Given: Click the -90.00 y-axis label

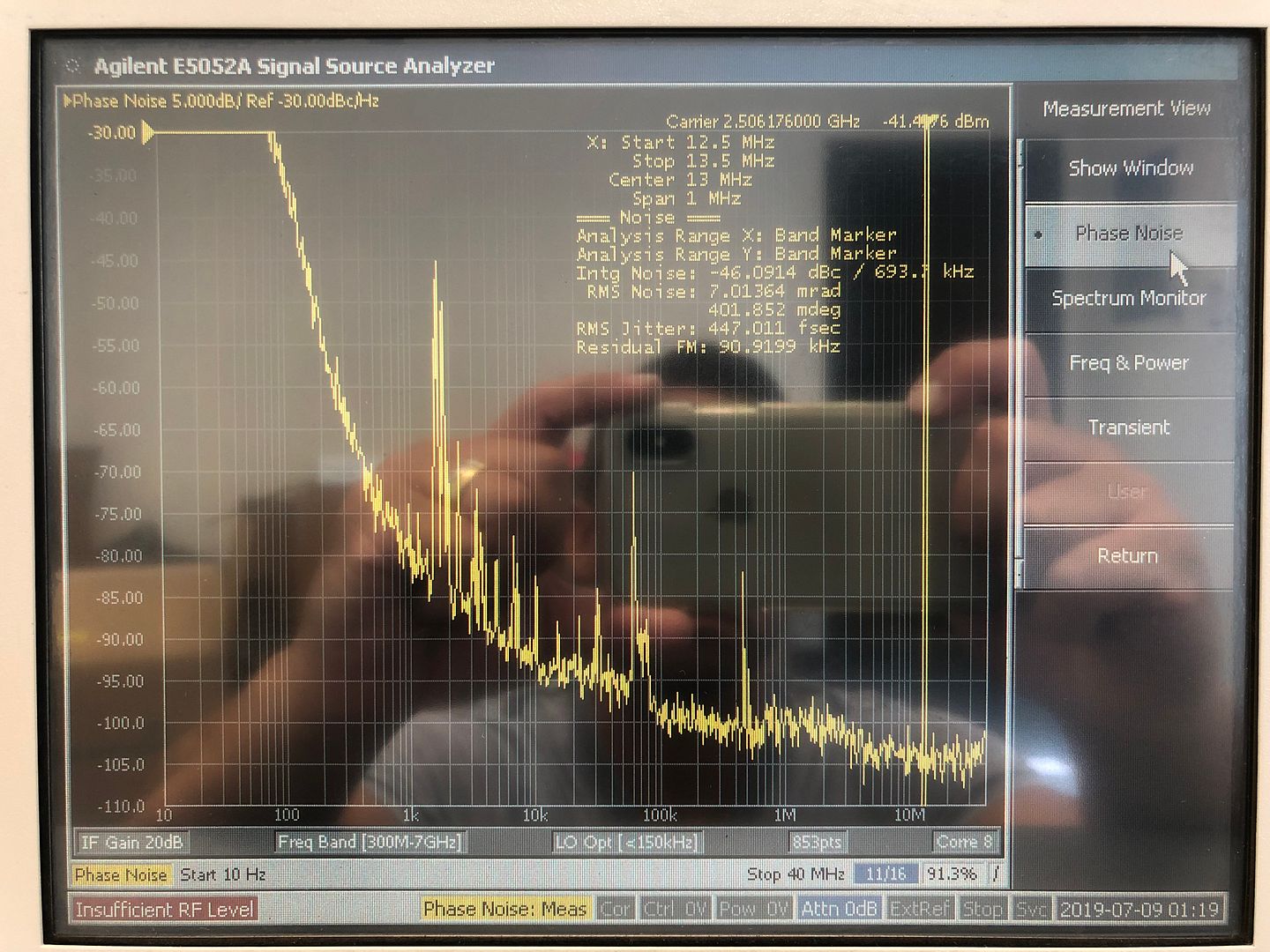Looking at the screenshot, I should point(119,640).
